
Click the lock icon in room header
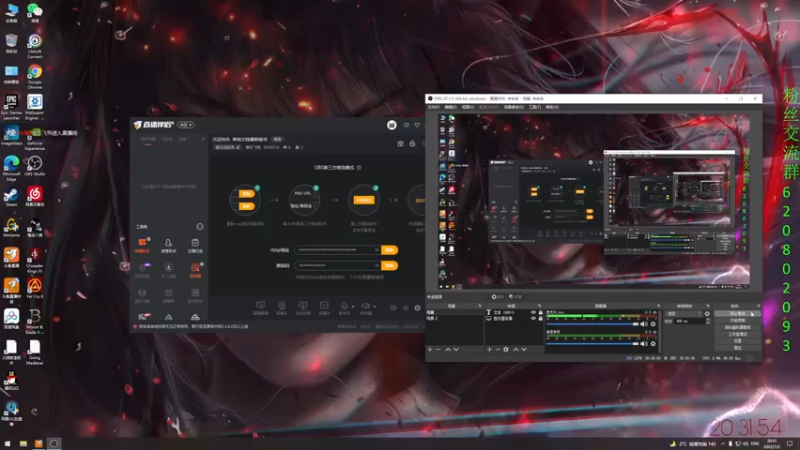[x=412, y=144]
